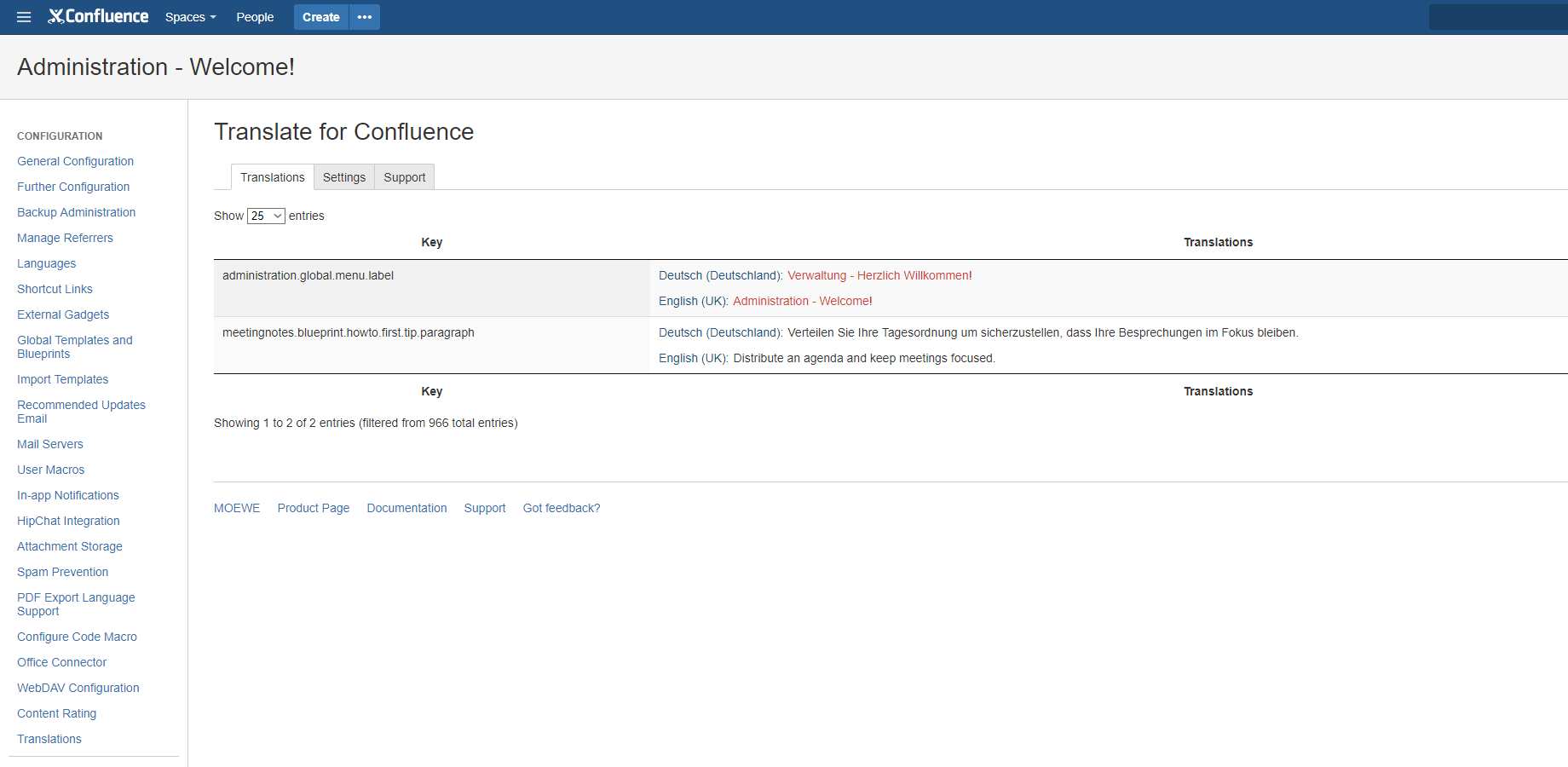Switch to the Translations tab
This screenshot has height=767, width=1568.
point(273,177)
